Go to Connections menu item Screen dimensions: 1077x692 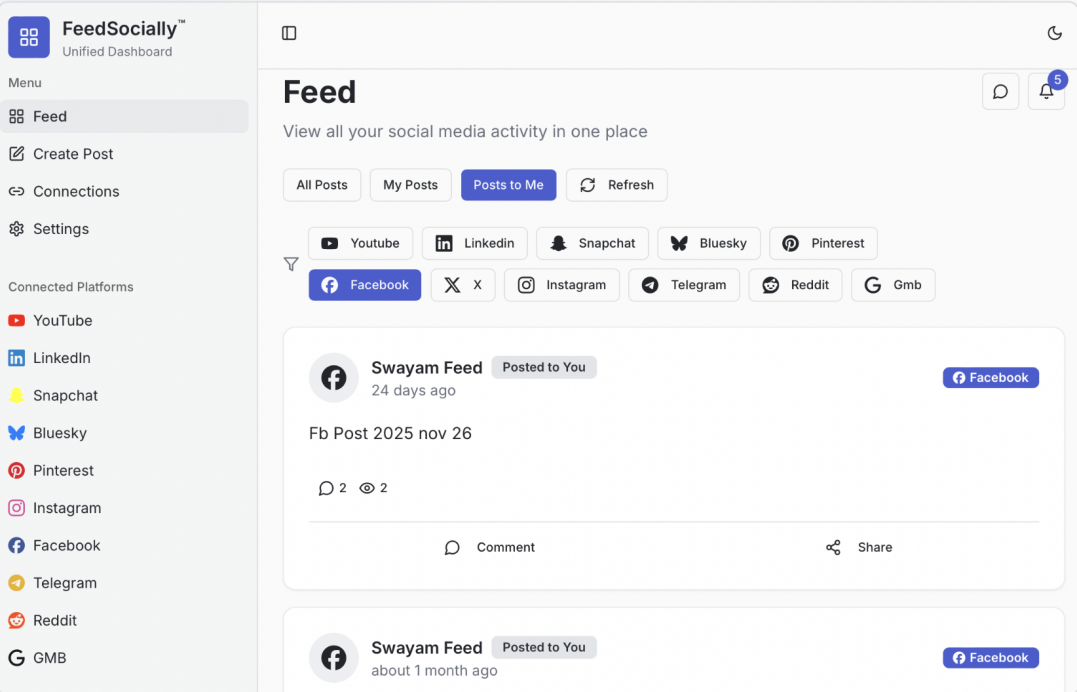(x=76, y=191)
